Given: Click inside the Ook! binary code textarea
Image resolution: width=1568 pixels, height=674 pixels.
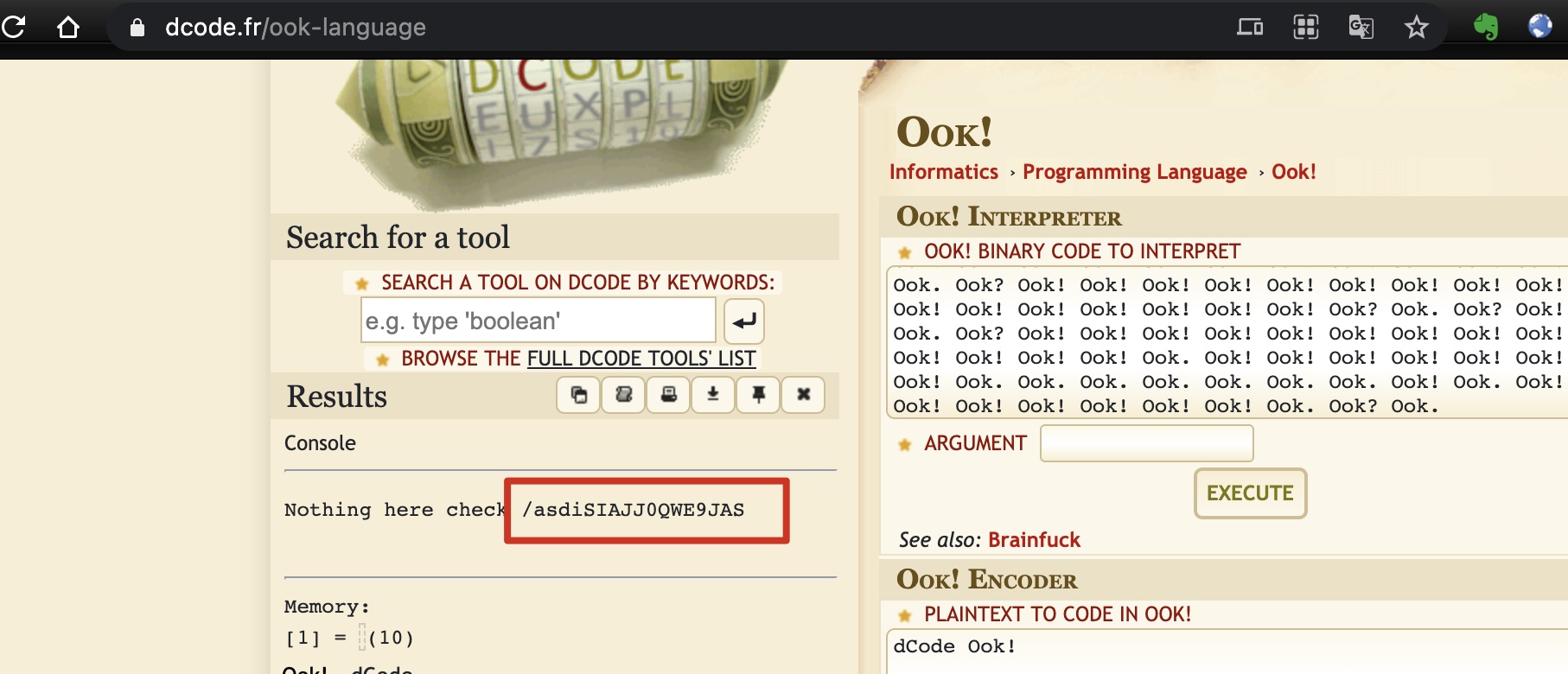Looking at the screenshot, I should tap(1227, 344).
